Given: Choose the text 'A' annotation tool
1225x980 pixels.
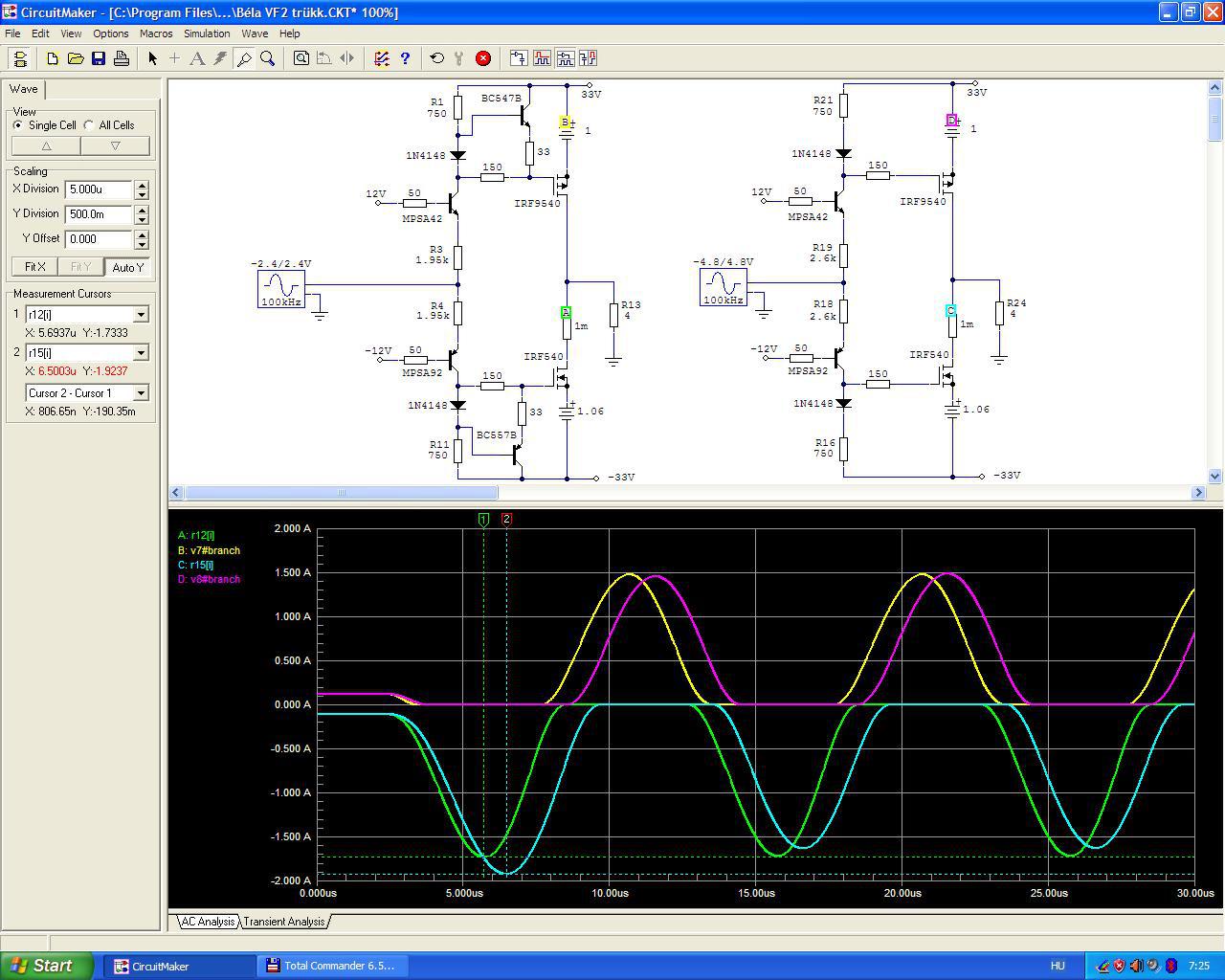Looking at the screenshot, I should click(197, 58).
